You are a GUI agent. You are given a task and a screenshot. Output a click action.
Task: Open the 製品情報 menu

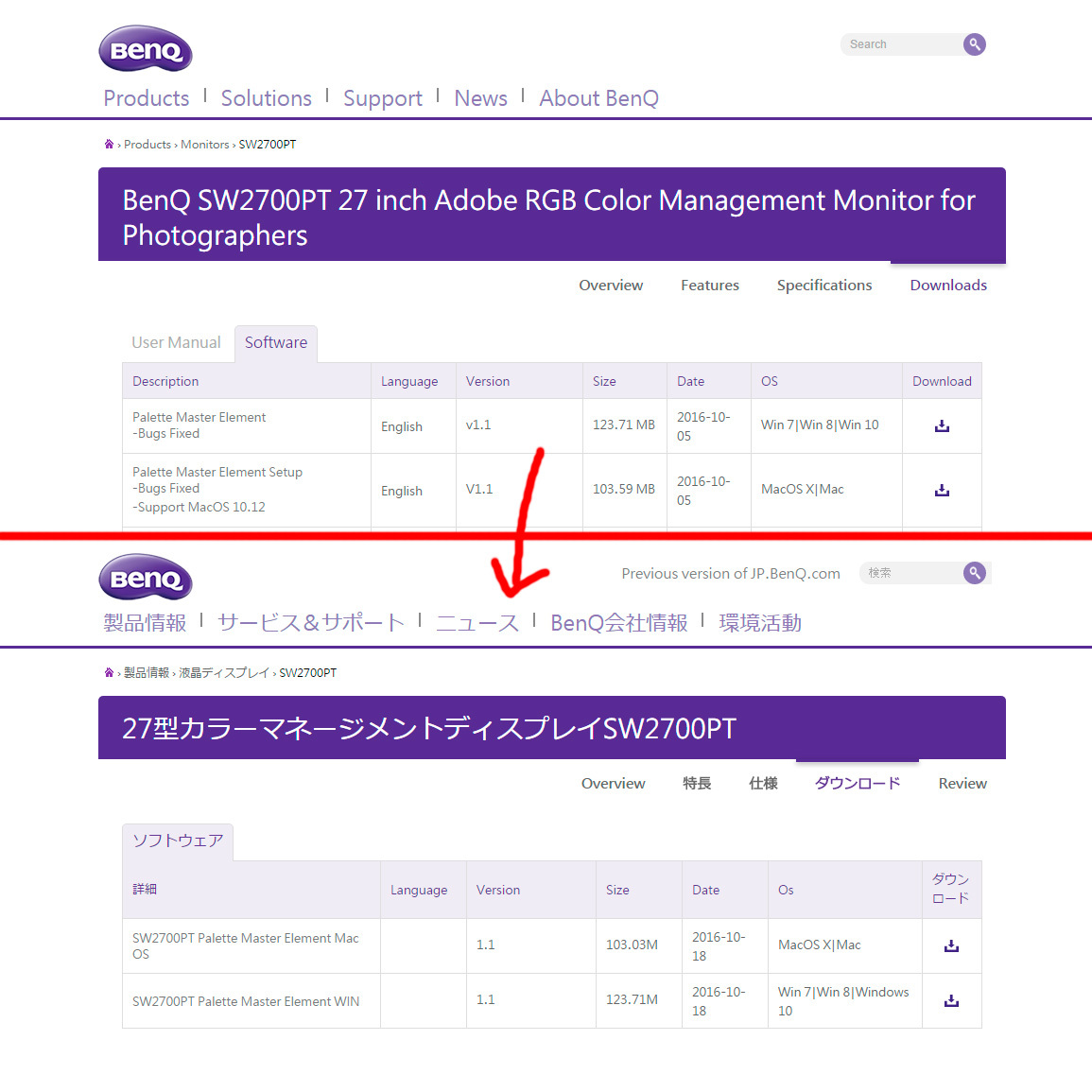point(145,623)
